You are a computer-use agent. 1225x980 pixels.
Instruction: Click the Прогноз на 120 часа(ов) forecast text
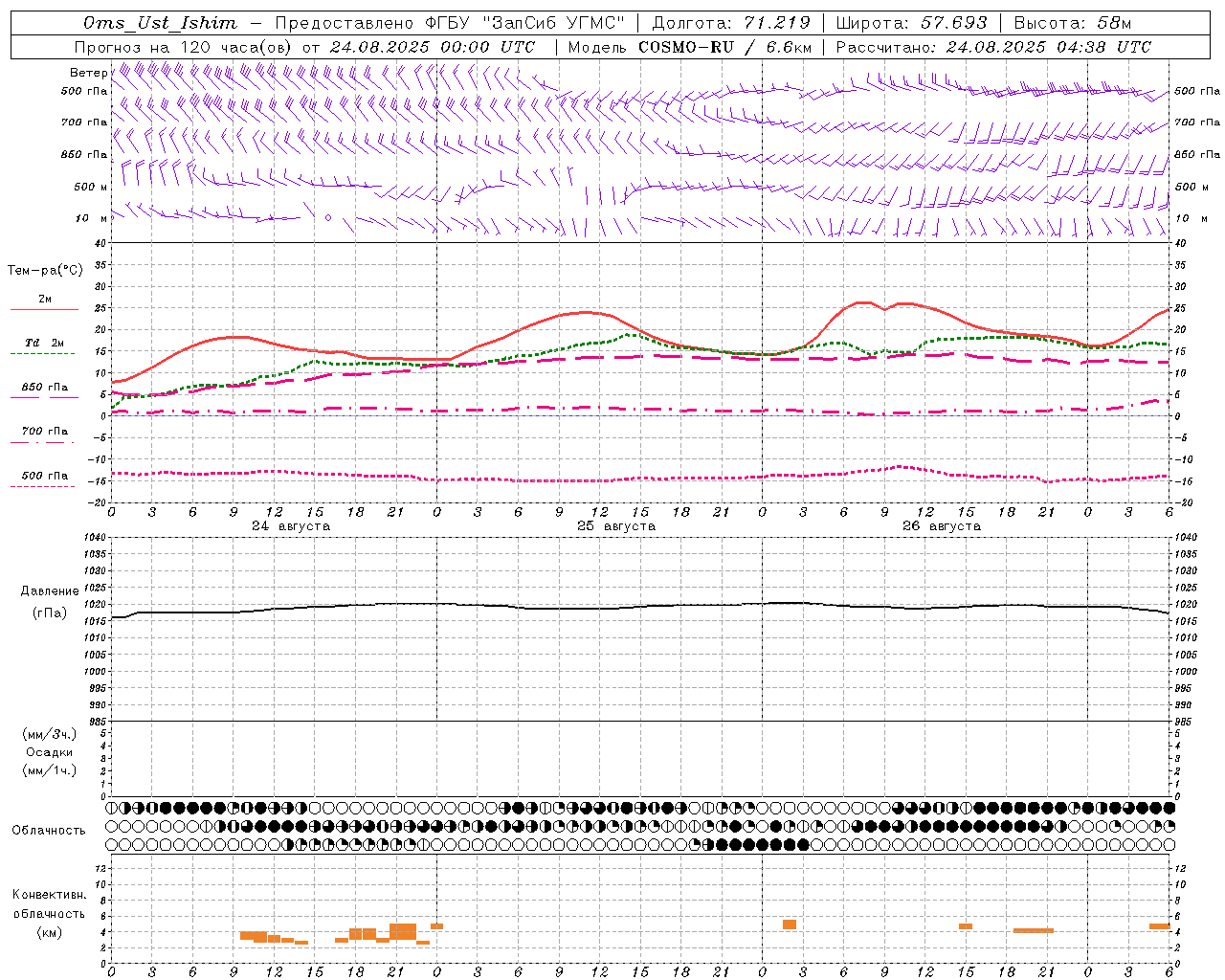click(x=184, y=47)
